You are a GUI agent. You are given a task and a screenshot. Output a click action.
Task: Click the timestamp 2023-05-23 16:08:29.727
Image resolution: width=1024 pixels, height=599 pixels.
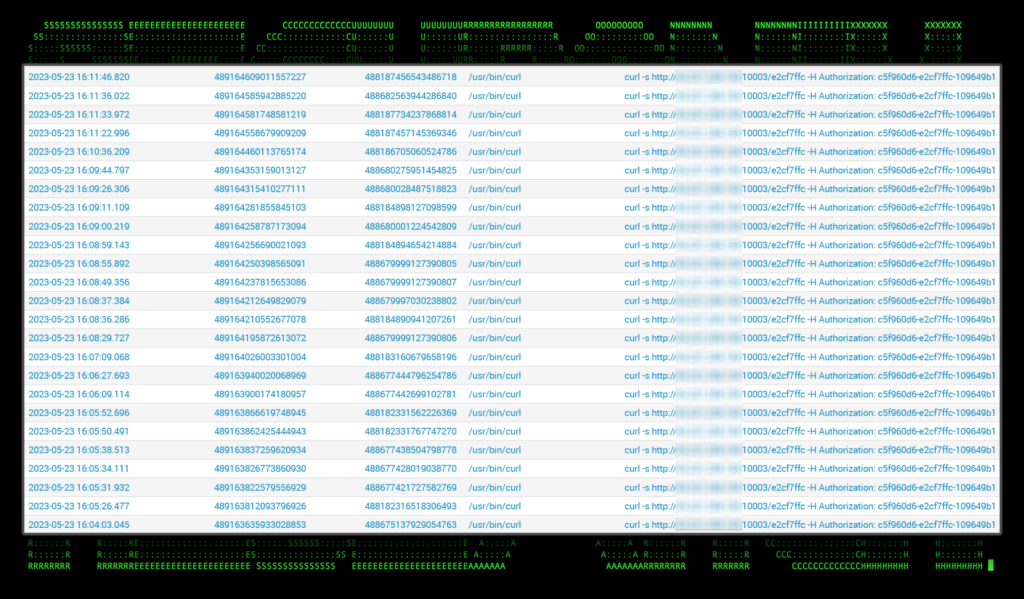(79, 339)
